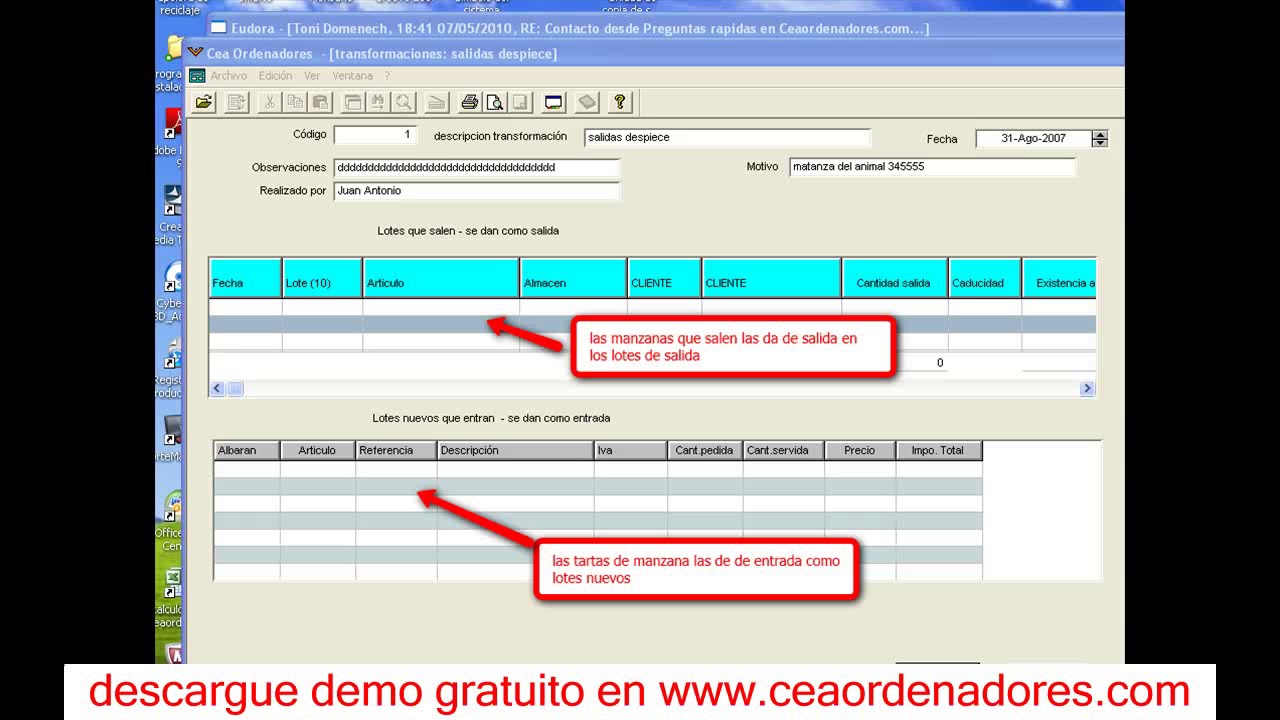The image size is (1280, 720).
Task: Open print preview icon
Action: coord(494,102)
